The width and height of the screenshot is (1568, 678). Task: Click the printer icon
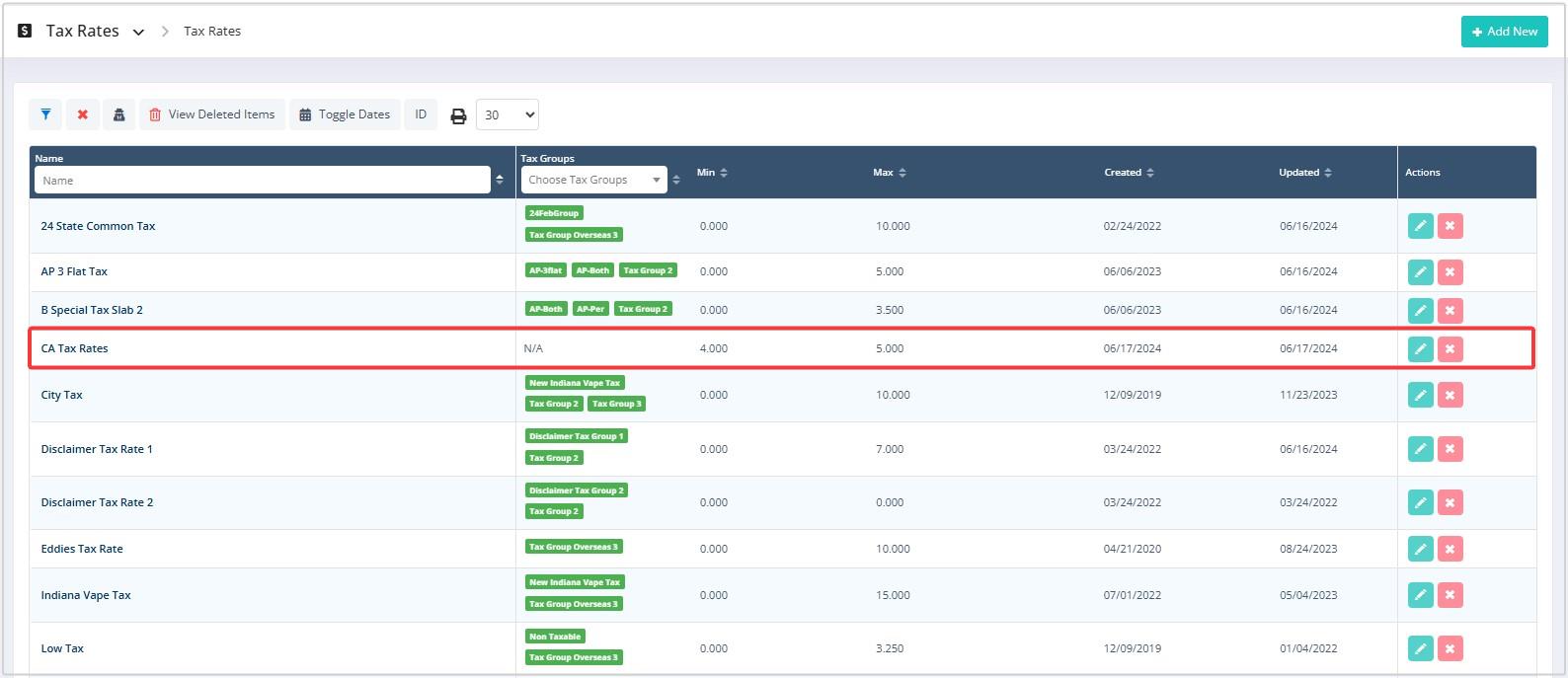click(458, 115)
